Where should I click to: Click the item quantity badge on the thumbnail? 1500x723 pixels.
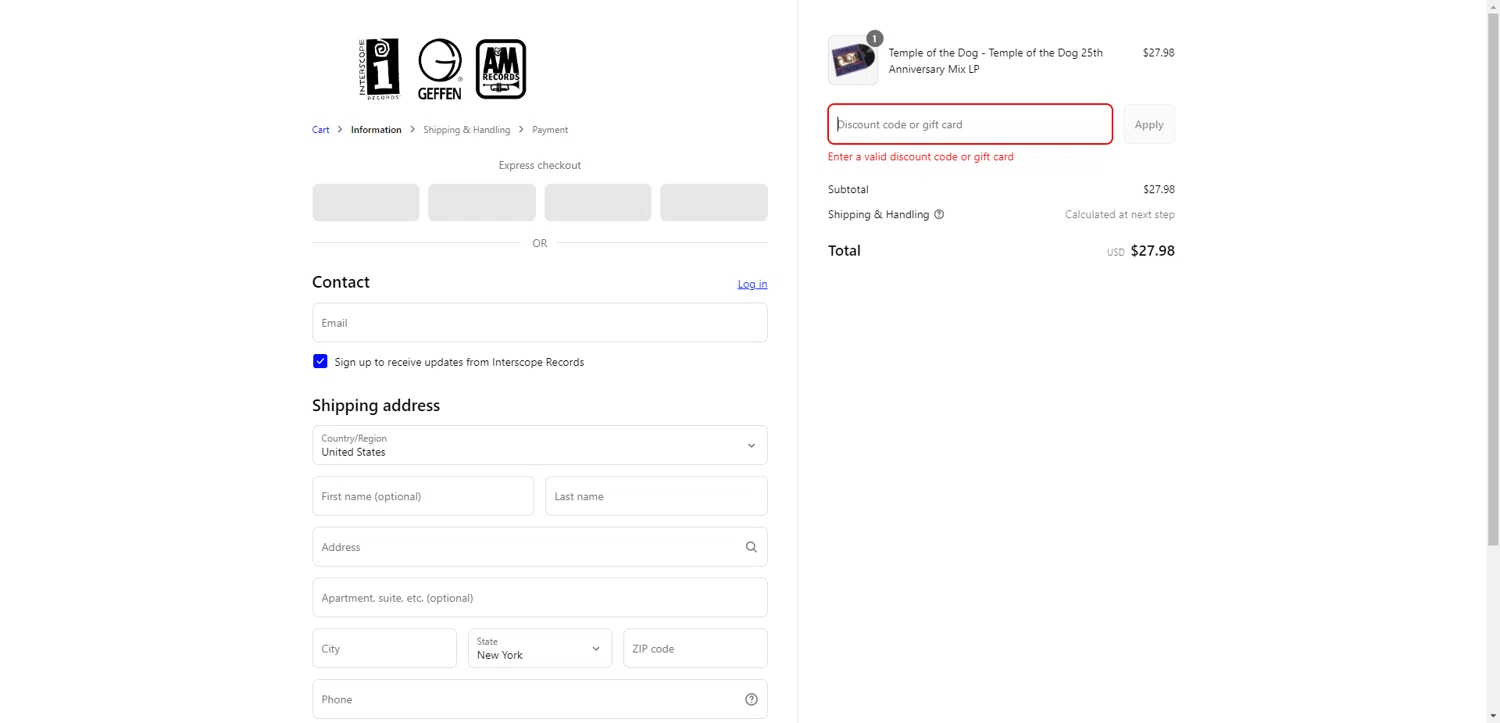coord(874,38)
